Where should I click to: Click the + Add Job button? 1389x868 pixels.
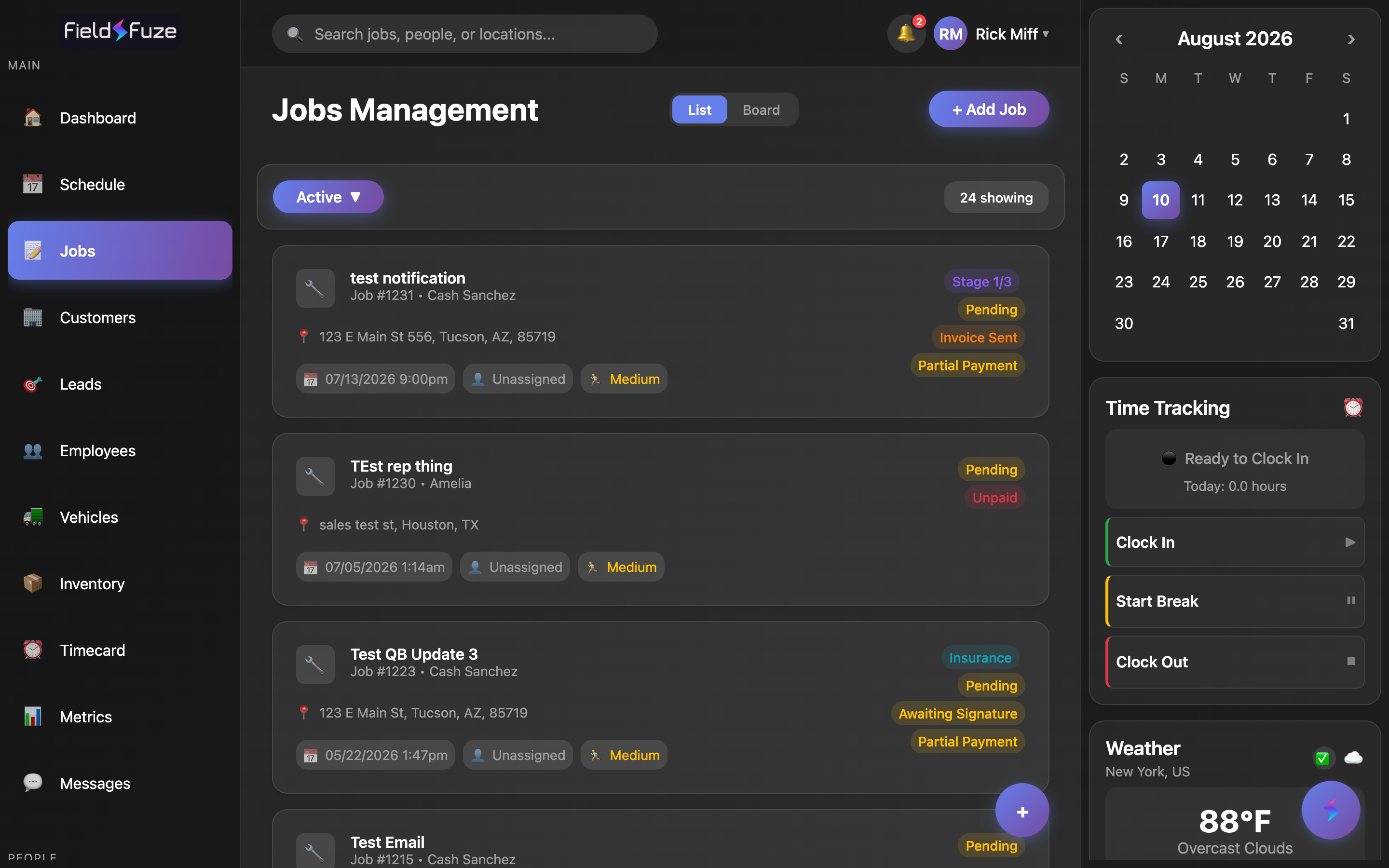coord(988,109)
